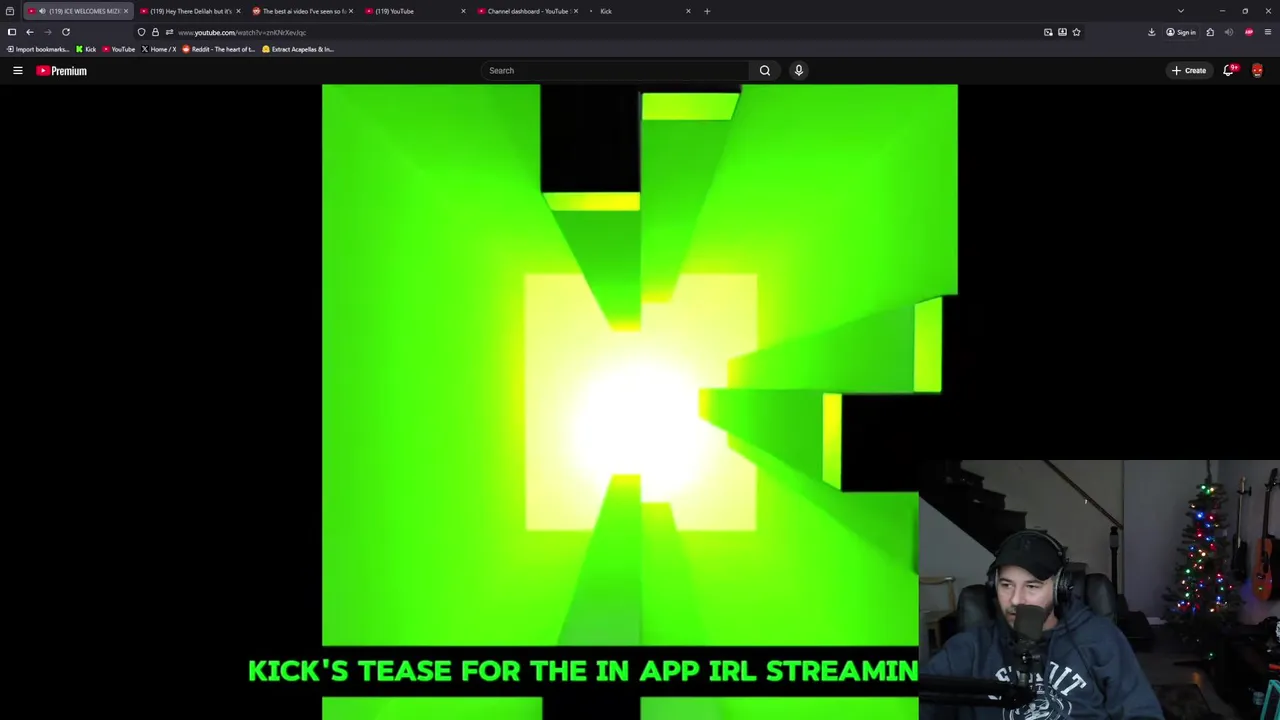This screenshot has width=1280, height=720.
Task: Start voice search with the microphone
Action: coord(798,70)
